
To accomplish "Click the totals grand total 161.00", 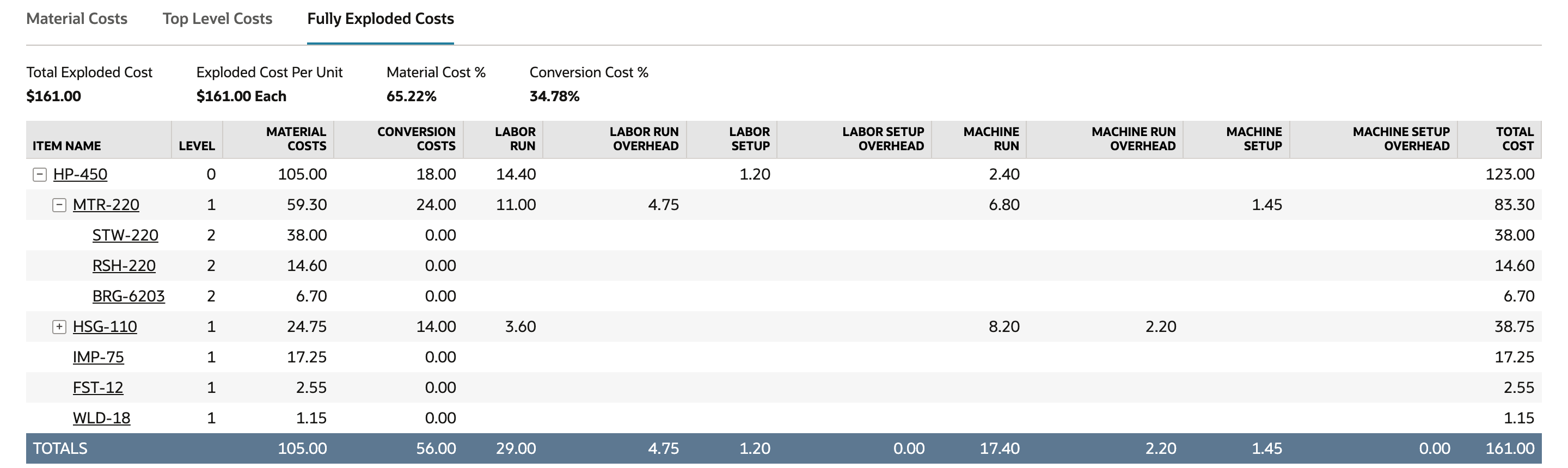I will pos(1510,448).
